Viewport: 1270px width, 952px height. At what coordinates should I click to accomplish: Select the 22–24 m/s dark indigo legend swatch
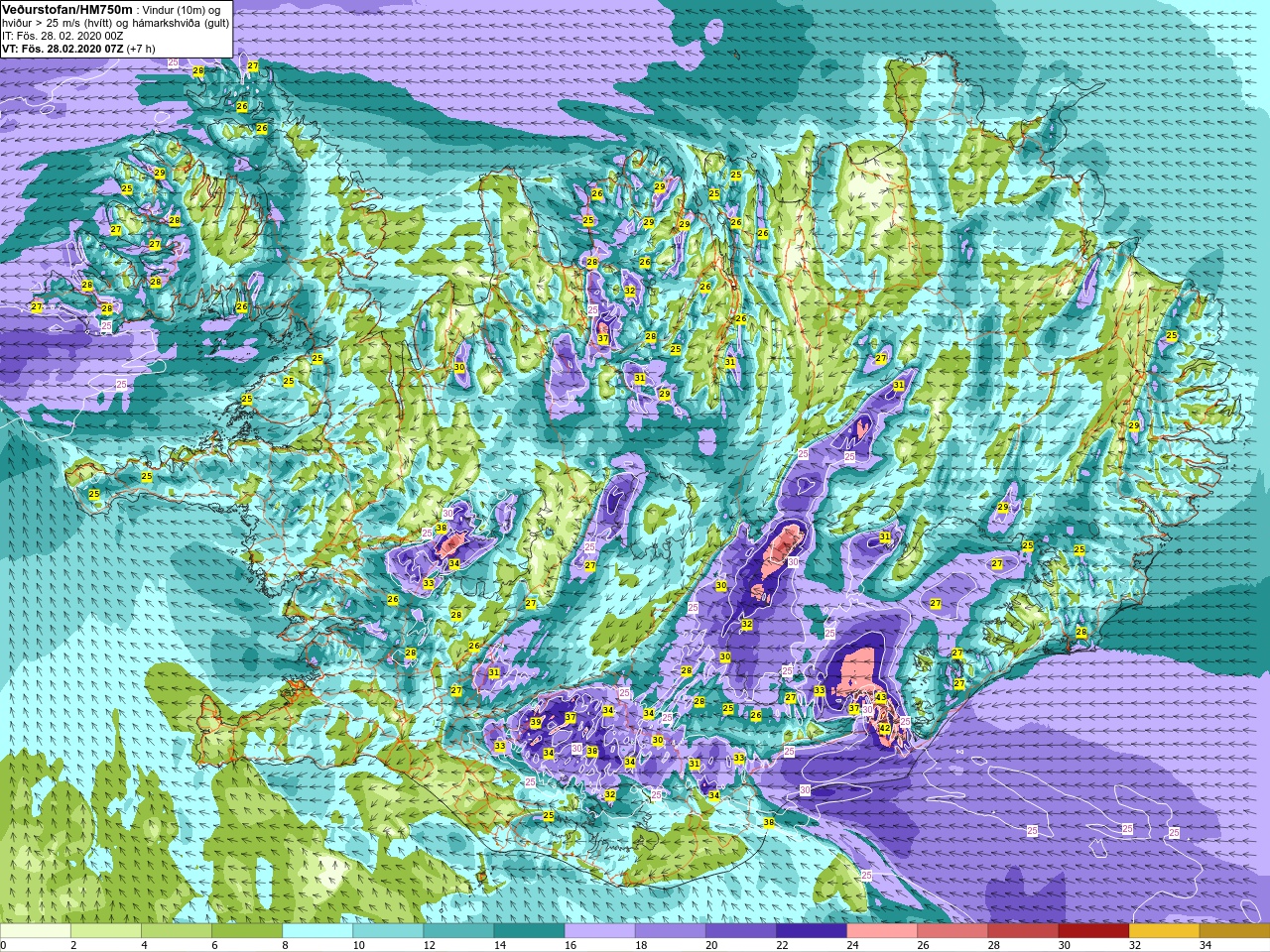pos(811,931)
